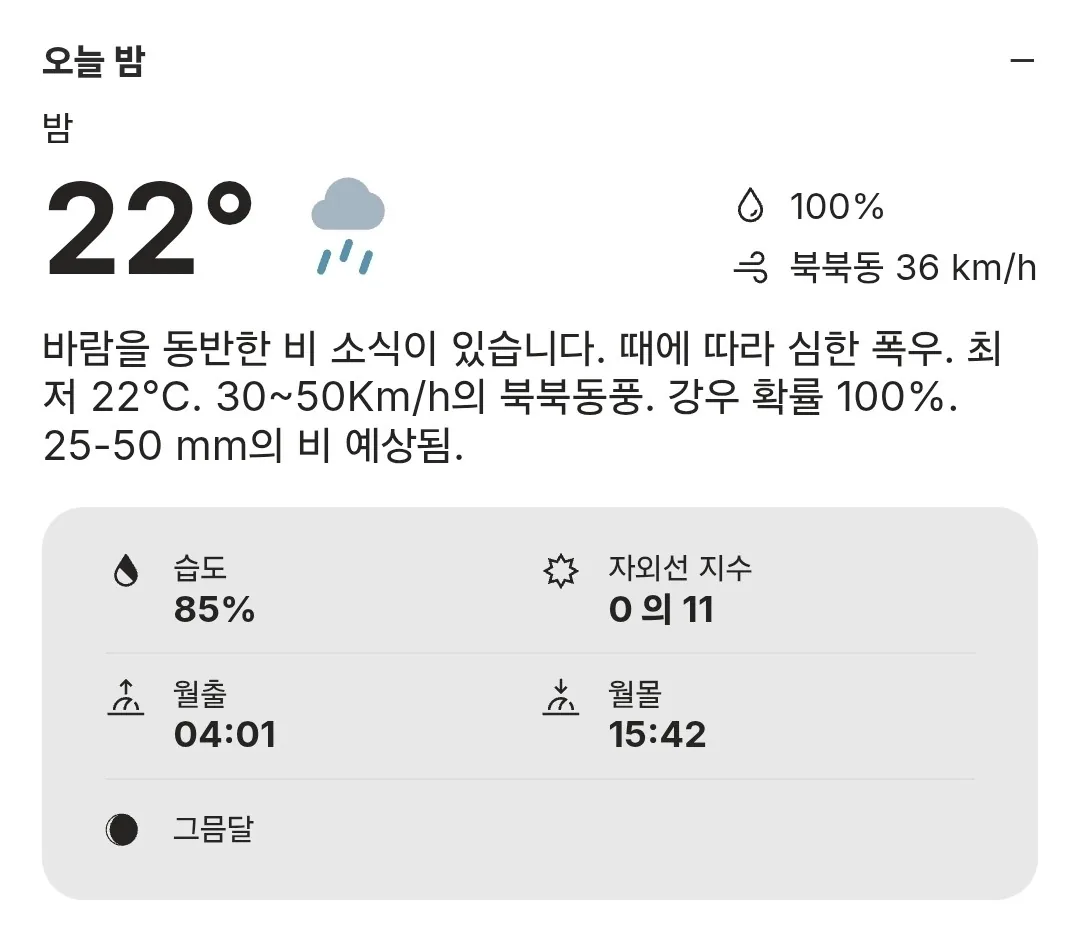
Task: Click the 자외선 지수 0 의 11 value
Action: [661, 609]
